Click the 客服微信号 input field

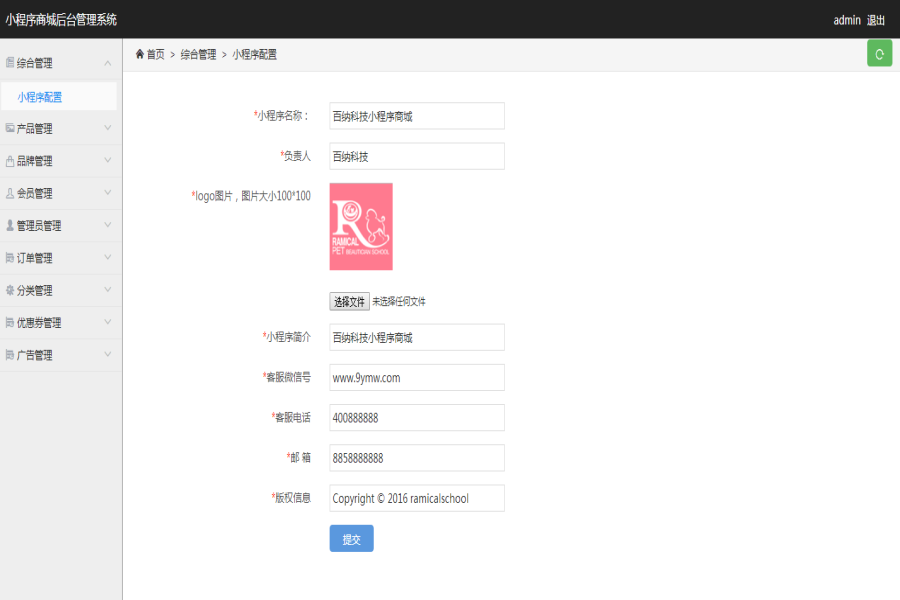click(x=417, y=377)
